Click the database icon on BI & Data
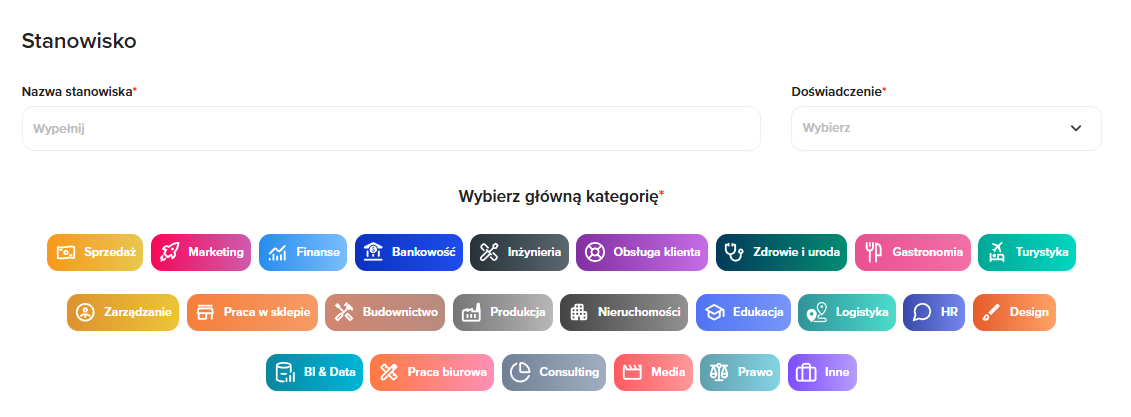This screenshot has width=1131, height=417. point(284,373)
